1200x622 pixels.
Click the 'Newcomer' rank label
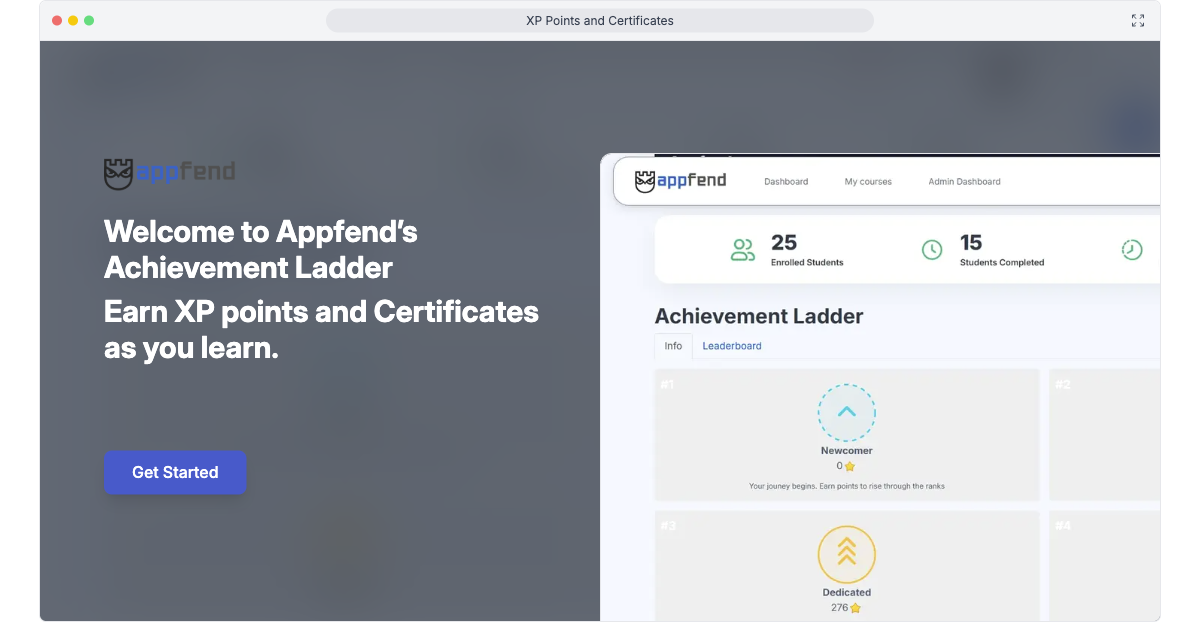tap(847, 451)
